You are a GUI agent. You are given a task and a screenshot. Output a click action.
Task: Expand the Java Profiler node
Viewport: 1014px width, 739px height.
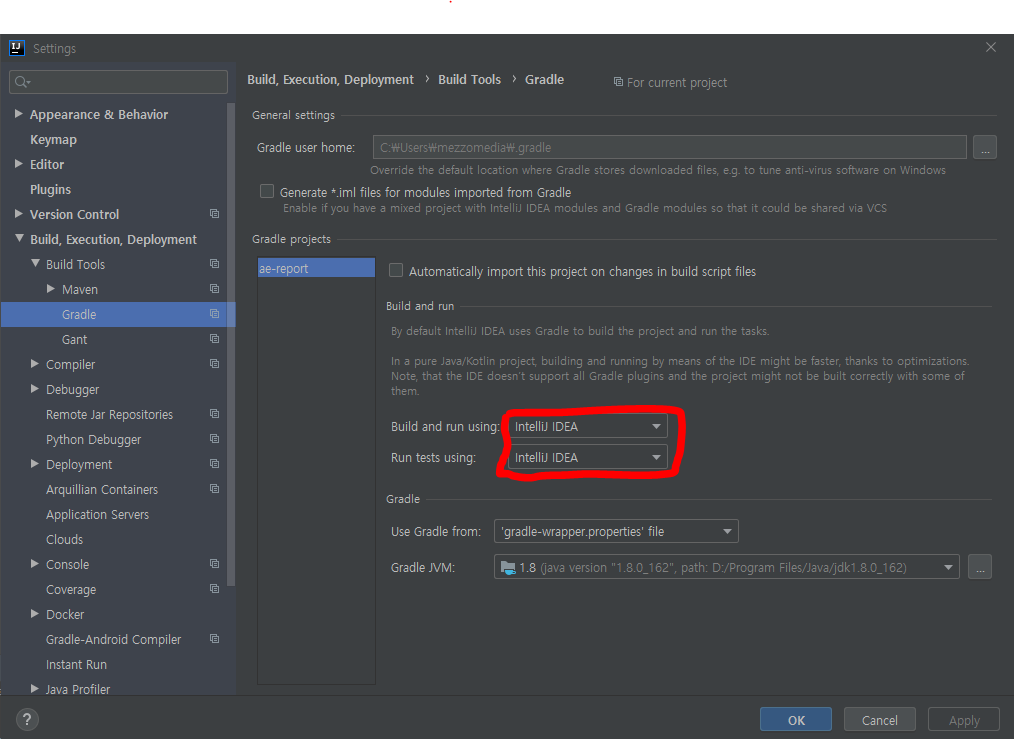tap(35, 689)
